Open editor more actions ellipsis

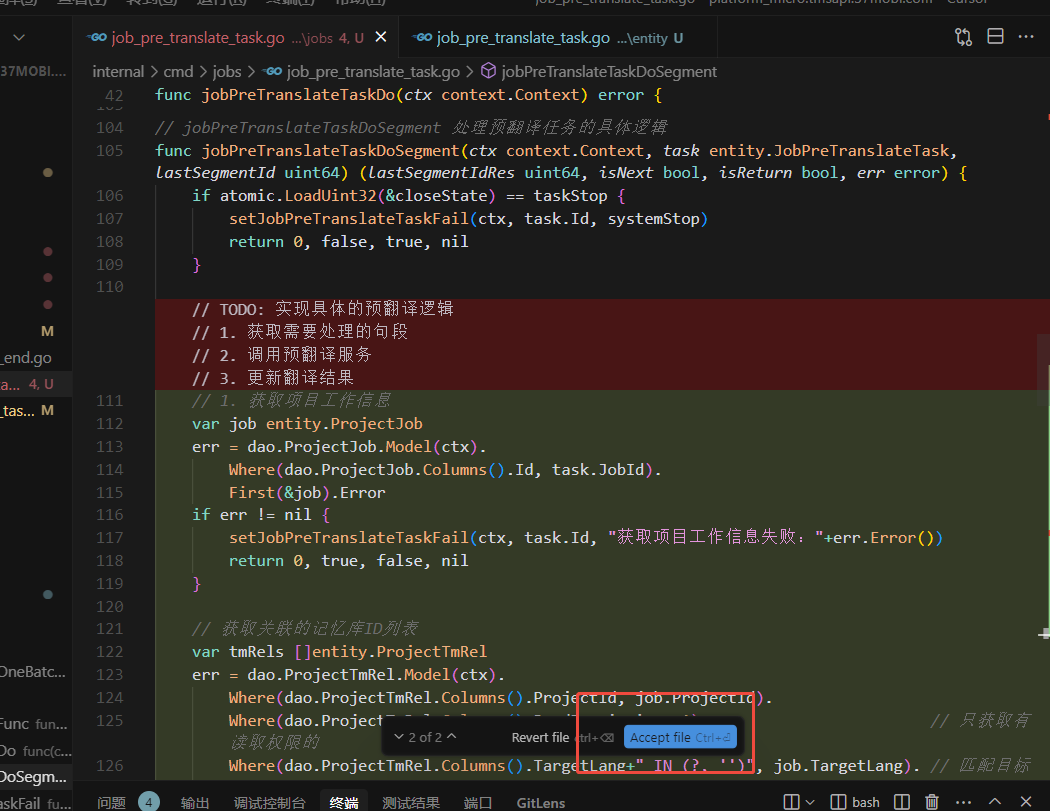(1026, 36)
